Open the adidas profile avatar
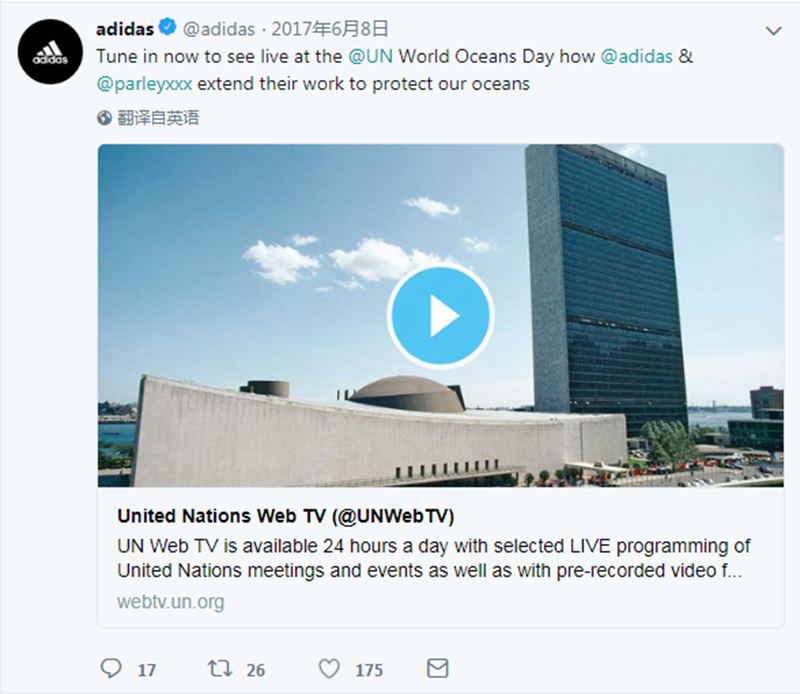The image size is (800, 694). [50, 52]
